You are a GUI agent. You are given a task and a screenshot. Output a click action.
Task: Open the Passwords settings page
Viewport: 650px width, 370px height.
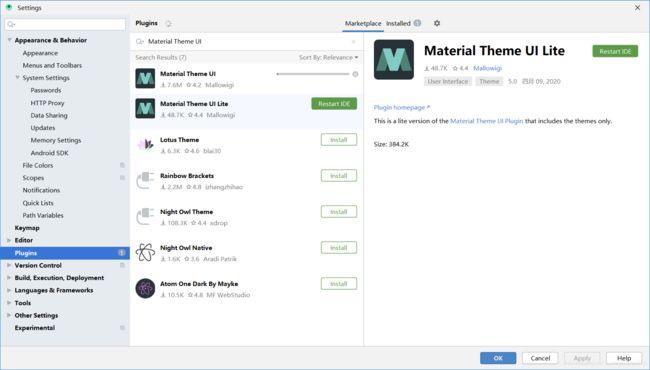tap(46, 90)
